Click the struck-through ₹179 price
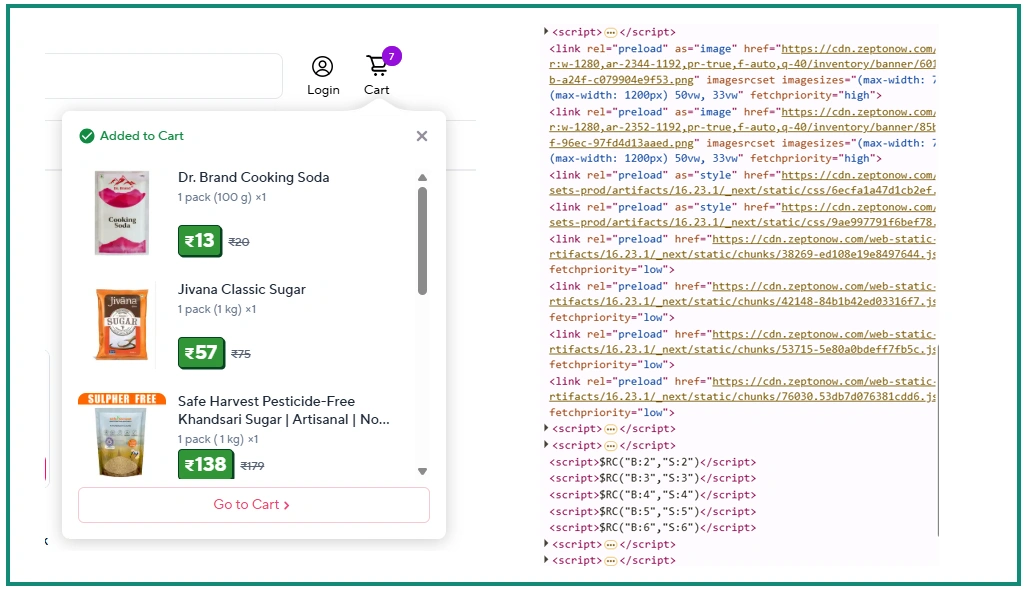Image resolution: width=1026 pixels, height=589 pixels. pyautogui.click(x=252, y=466)
